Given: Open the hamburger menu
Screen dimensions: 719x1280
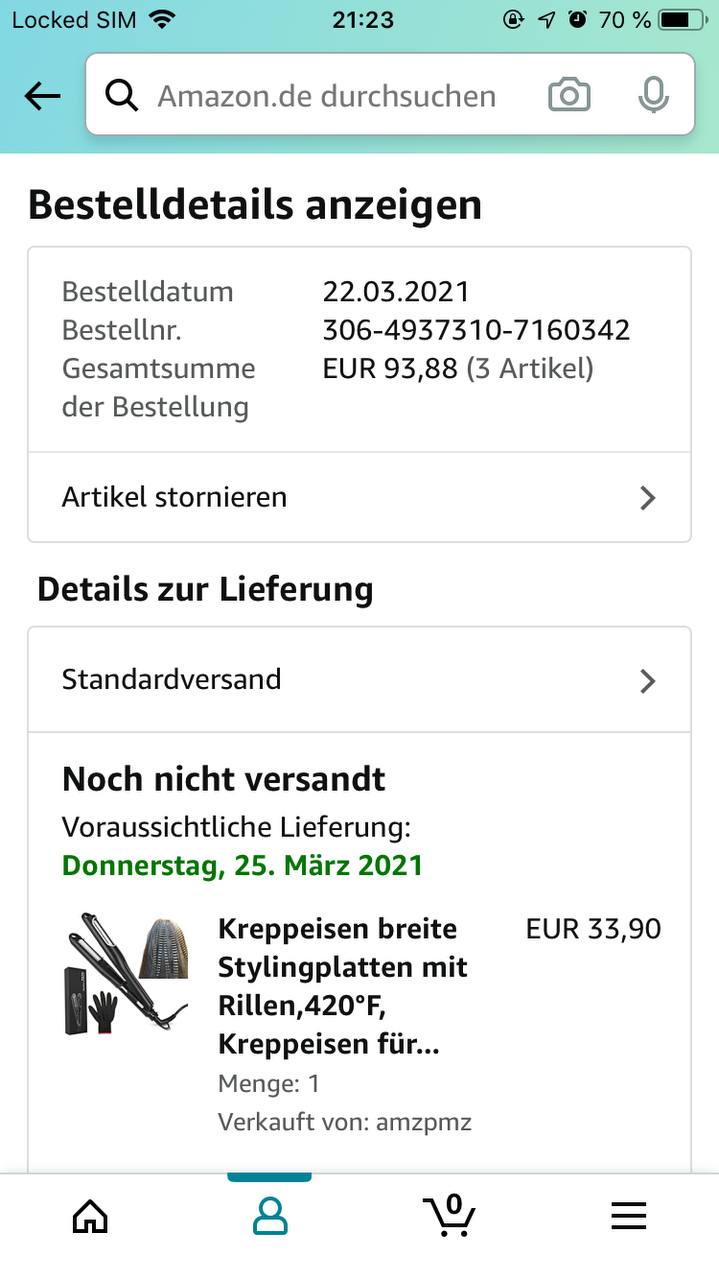Looking at the screenshot, I should point(629,1216).
